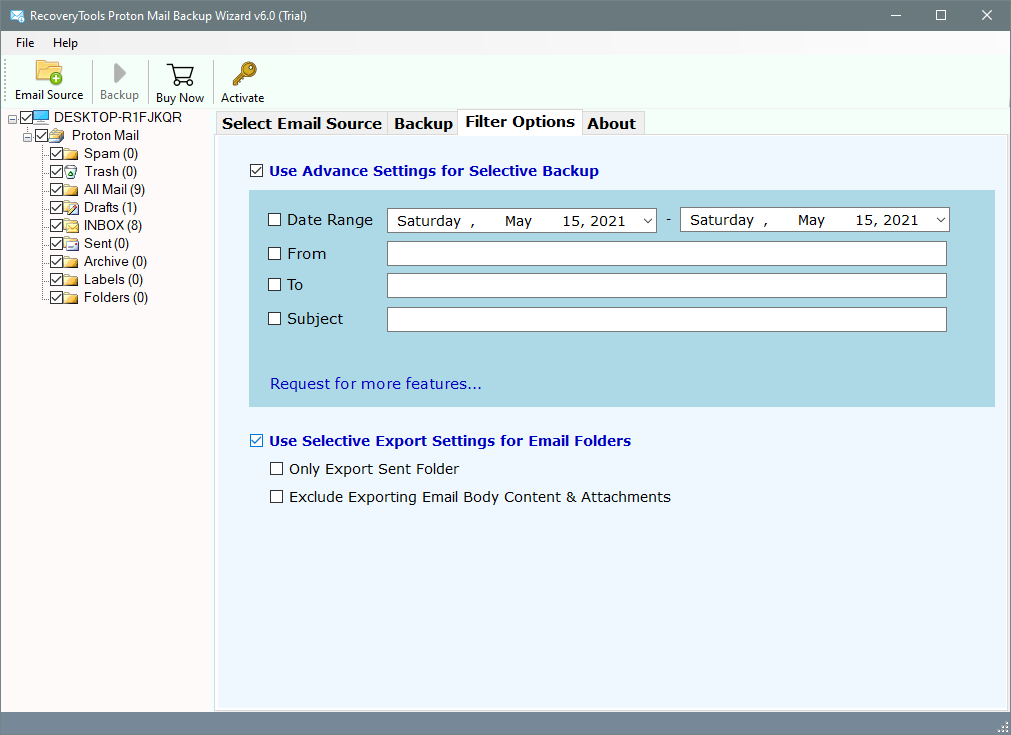
Task: Collapse the DESKTOP-R1FJKQR tree node
Action: (12, 119)
